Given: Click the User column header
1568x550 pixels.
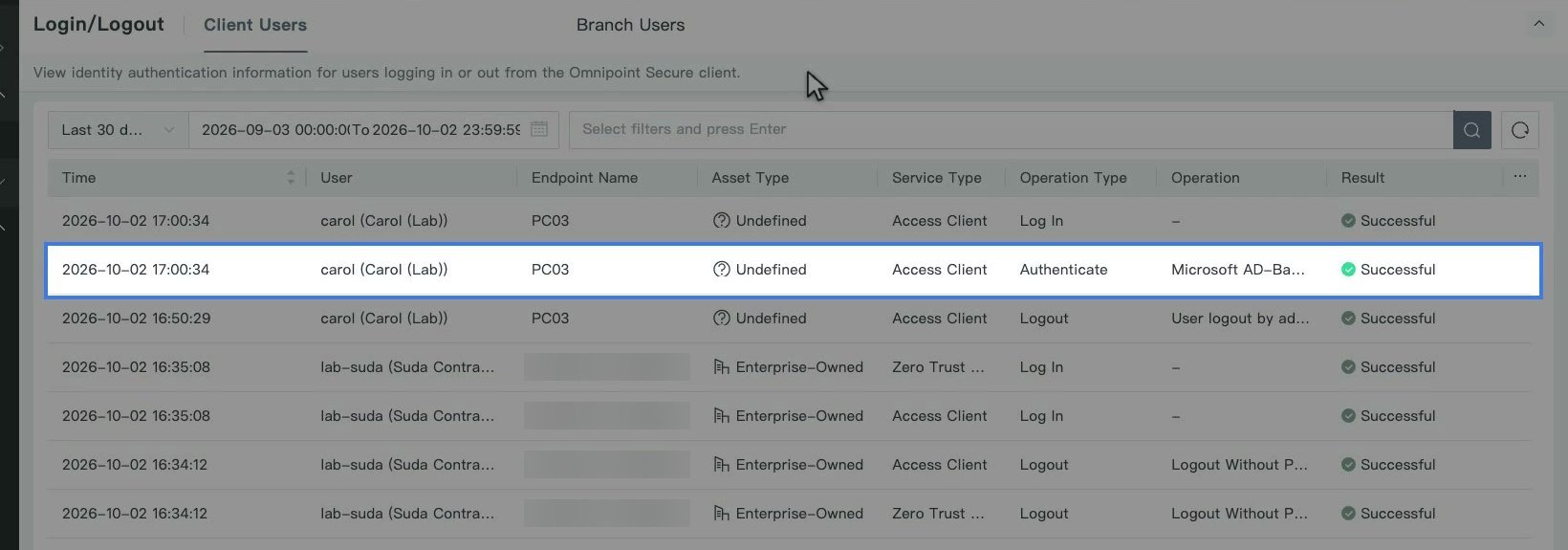Looking at the screenshot, I should tap(337, 178).
